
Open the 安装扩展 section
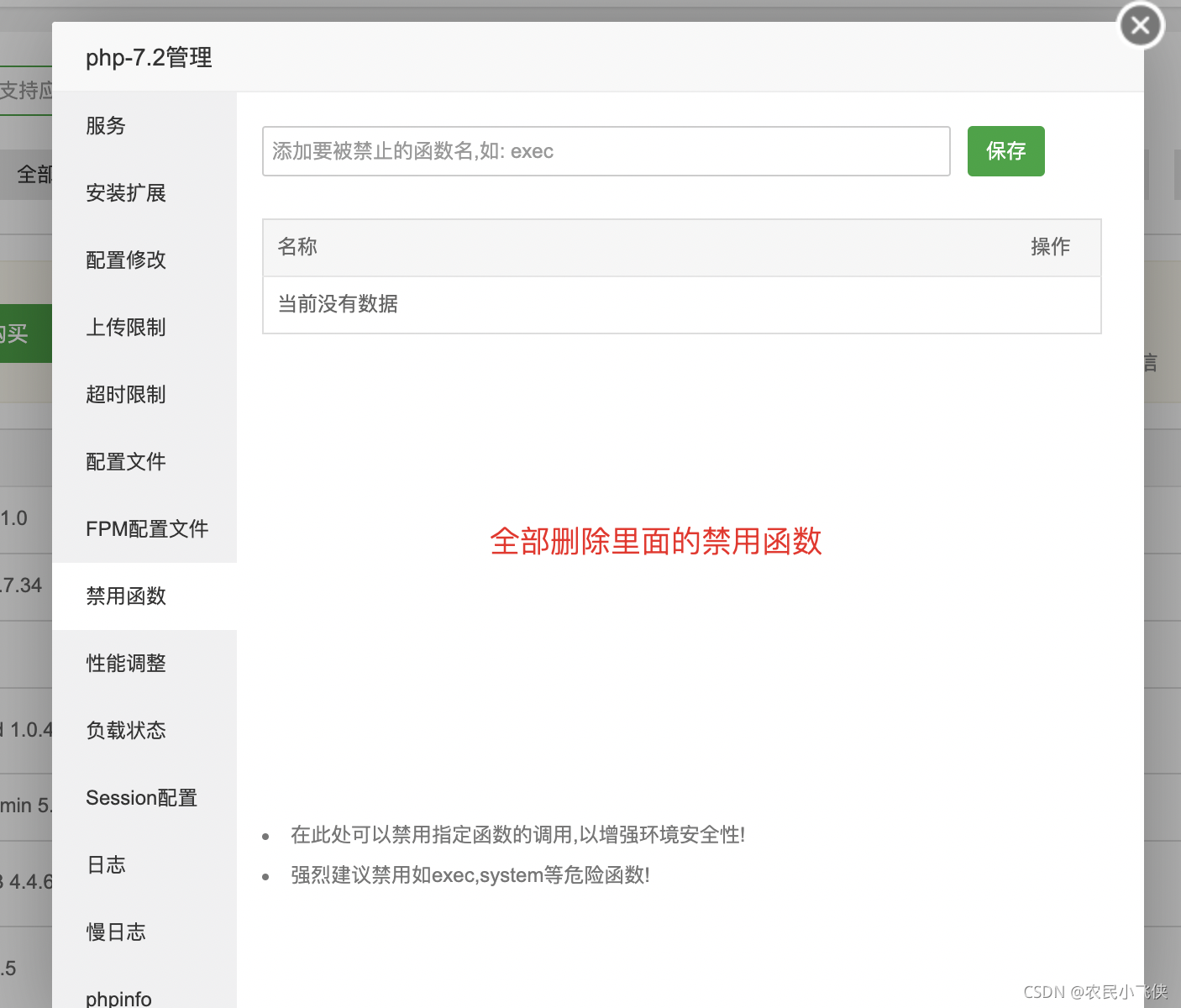144,193
